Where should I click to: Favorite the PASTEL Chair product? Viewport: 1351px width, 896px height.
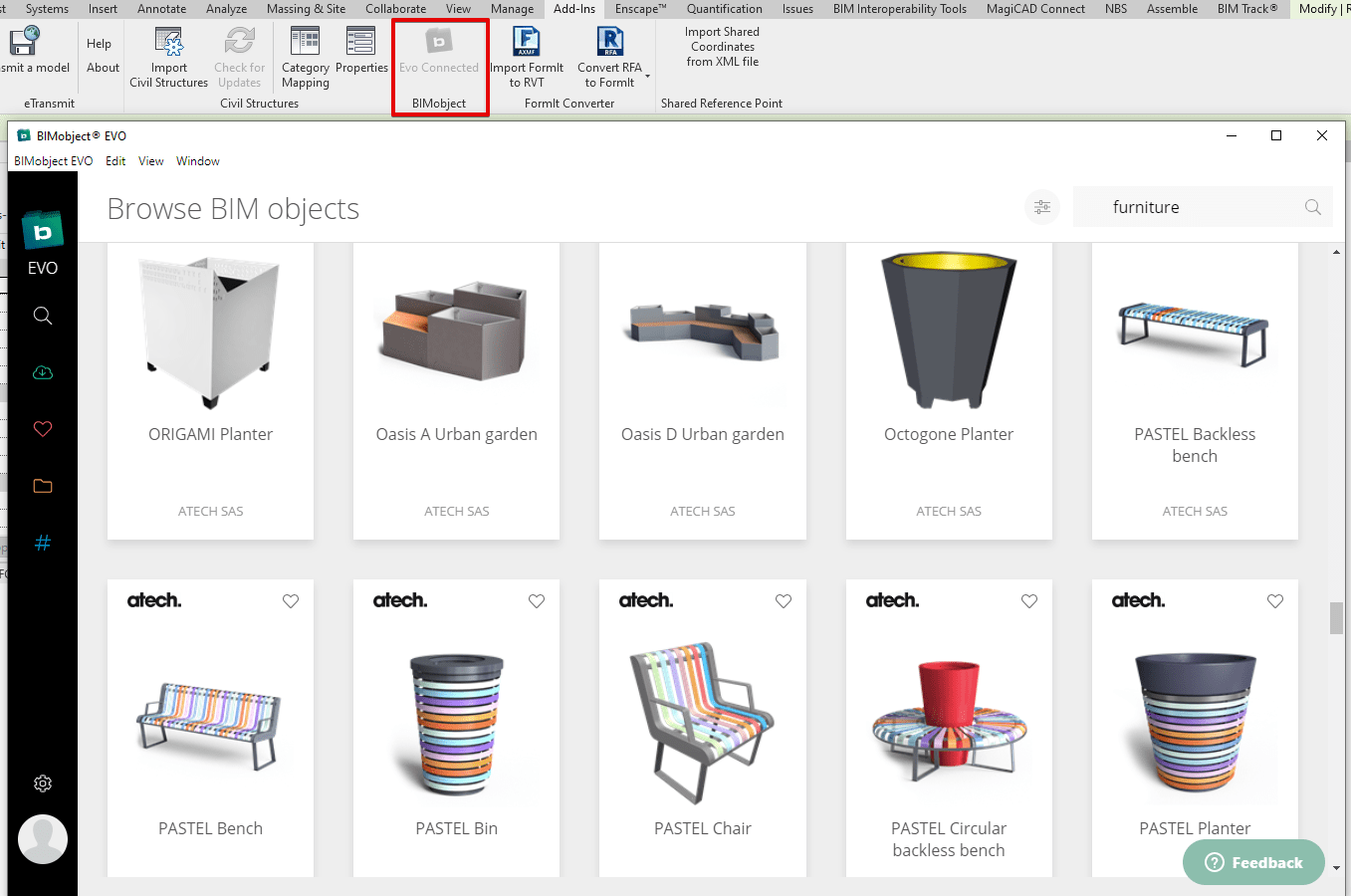pyautogui.click(x=783, y=601)
